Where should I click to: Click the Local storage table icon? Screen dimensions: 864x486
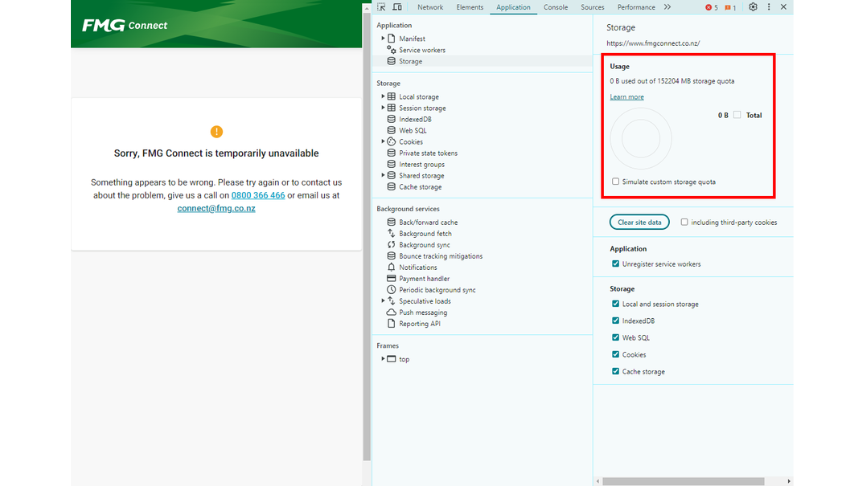tap(391, 96)
